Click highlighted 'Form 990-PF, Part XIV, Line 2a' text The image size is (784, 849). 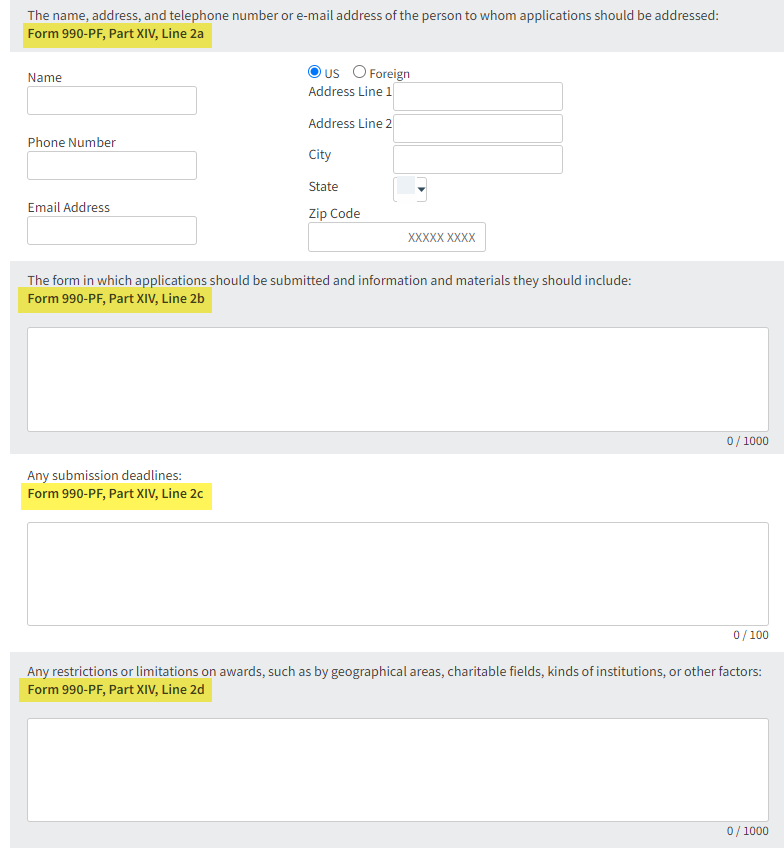115,34
